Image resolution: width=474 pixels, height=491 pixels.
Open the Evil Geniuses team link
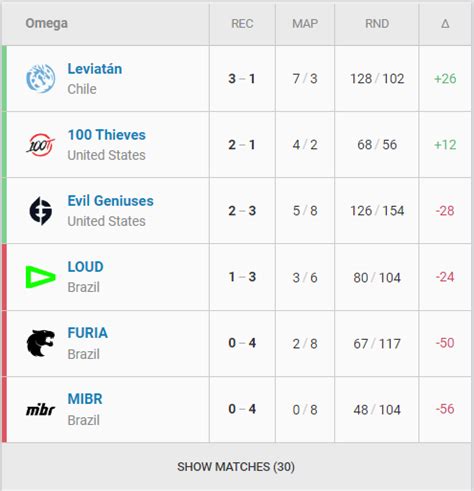(x=111, y=201)
